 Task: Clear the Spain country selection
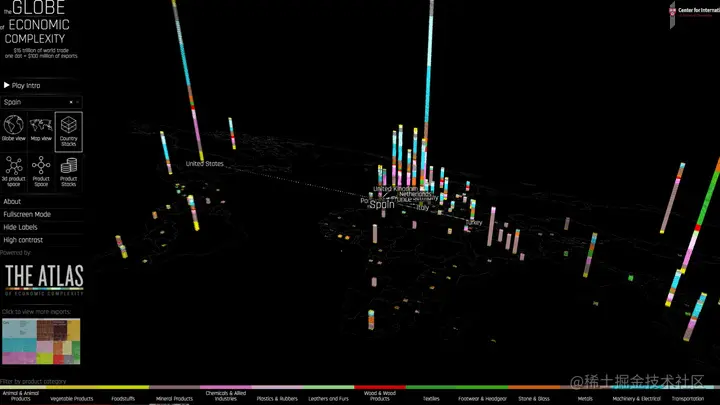(71, 102)
